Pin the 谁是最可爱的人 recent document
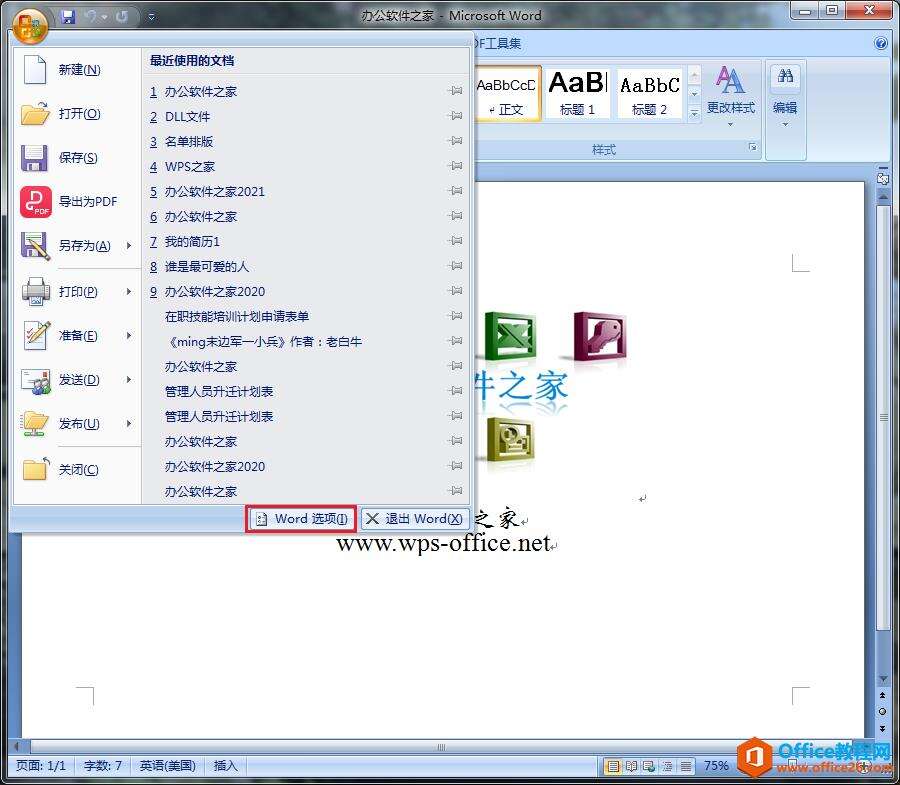This screenshot has width=900, height=785. tap(456, 266)
